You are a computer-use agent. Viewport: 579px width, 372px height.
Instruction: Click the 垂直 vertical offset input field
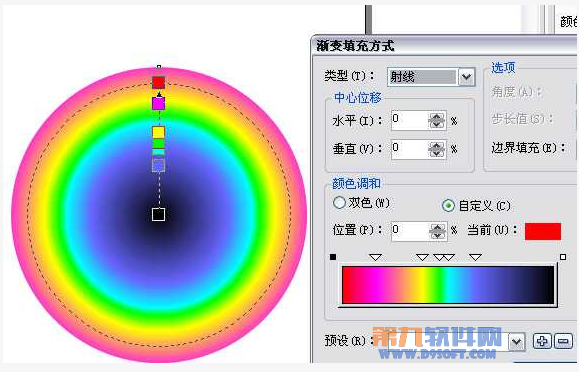point(409,149)
